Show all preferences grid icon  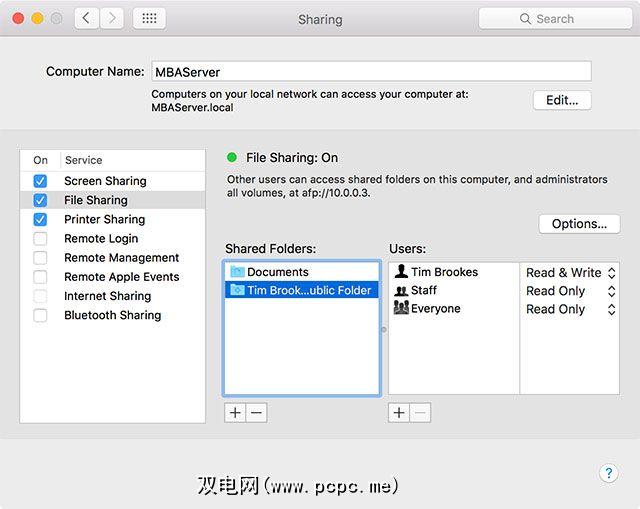tap(149, 18)
